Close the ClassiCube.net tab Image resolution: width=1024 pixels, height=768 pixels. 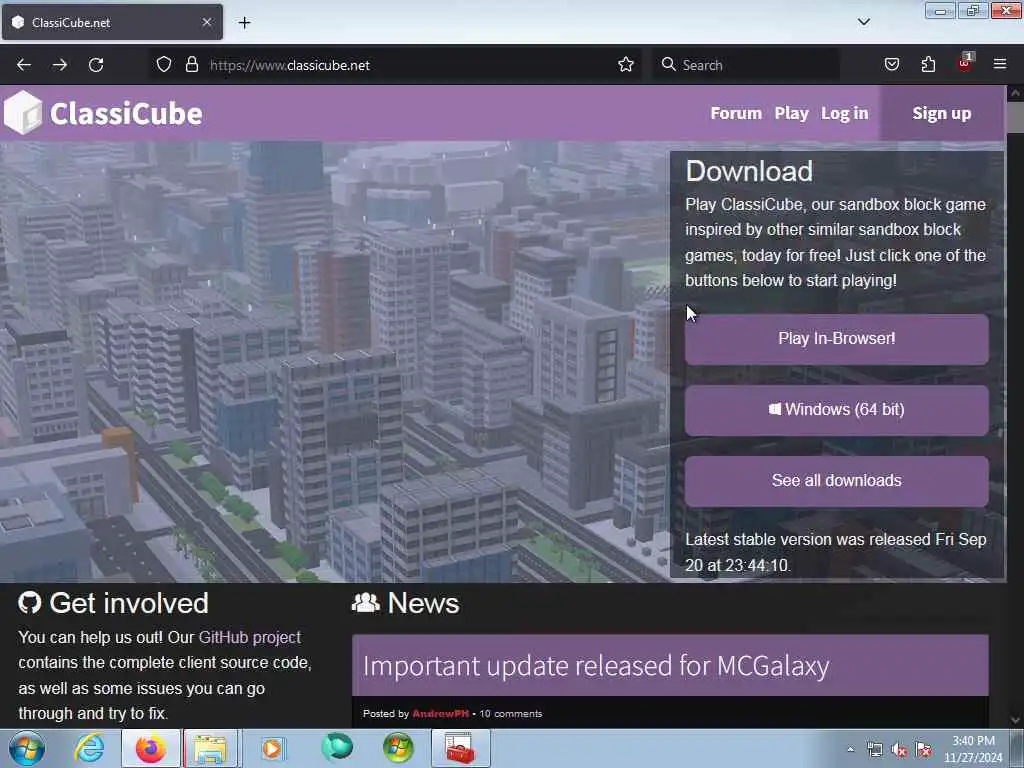(x=207, y=22)
